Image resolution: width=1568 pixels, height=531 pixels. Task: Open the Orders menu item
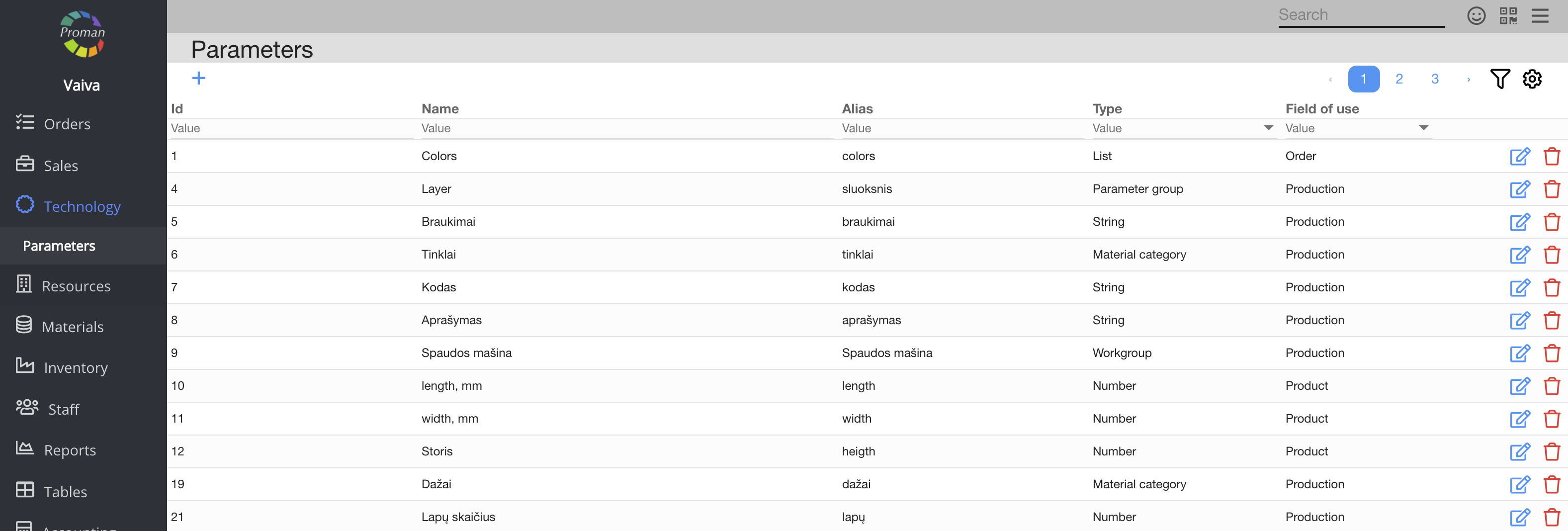(x=67, y=124)
